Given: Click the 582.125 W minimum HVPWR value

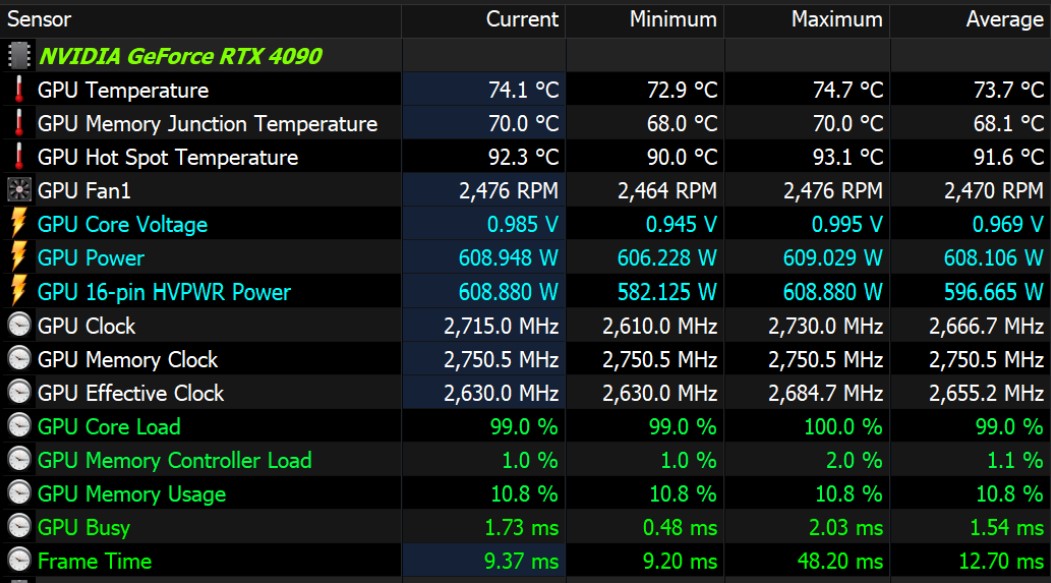Looking at the screenshot, I should [x=667, y=292].
